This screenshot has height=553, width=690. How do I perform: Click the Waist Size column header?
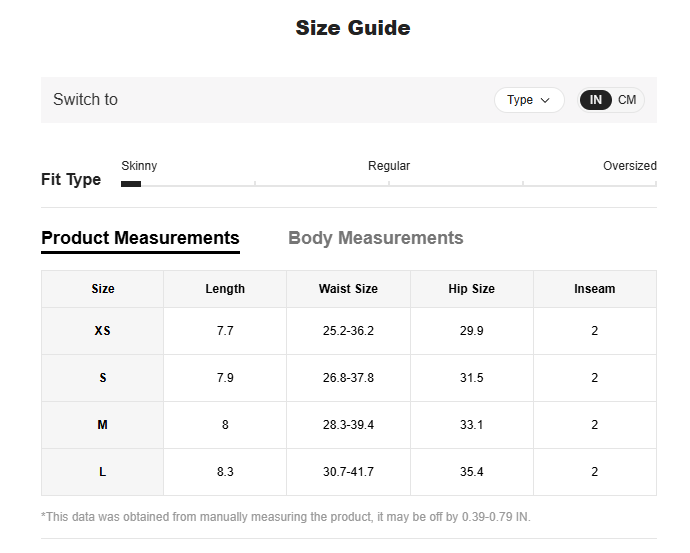[x=348, y=289]
